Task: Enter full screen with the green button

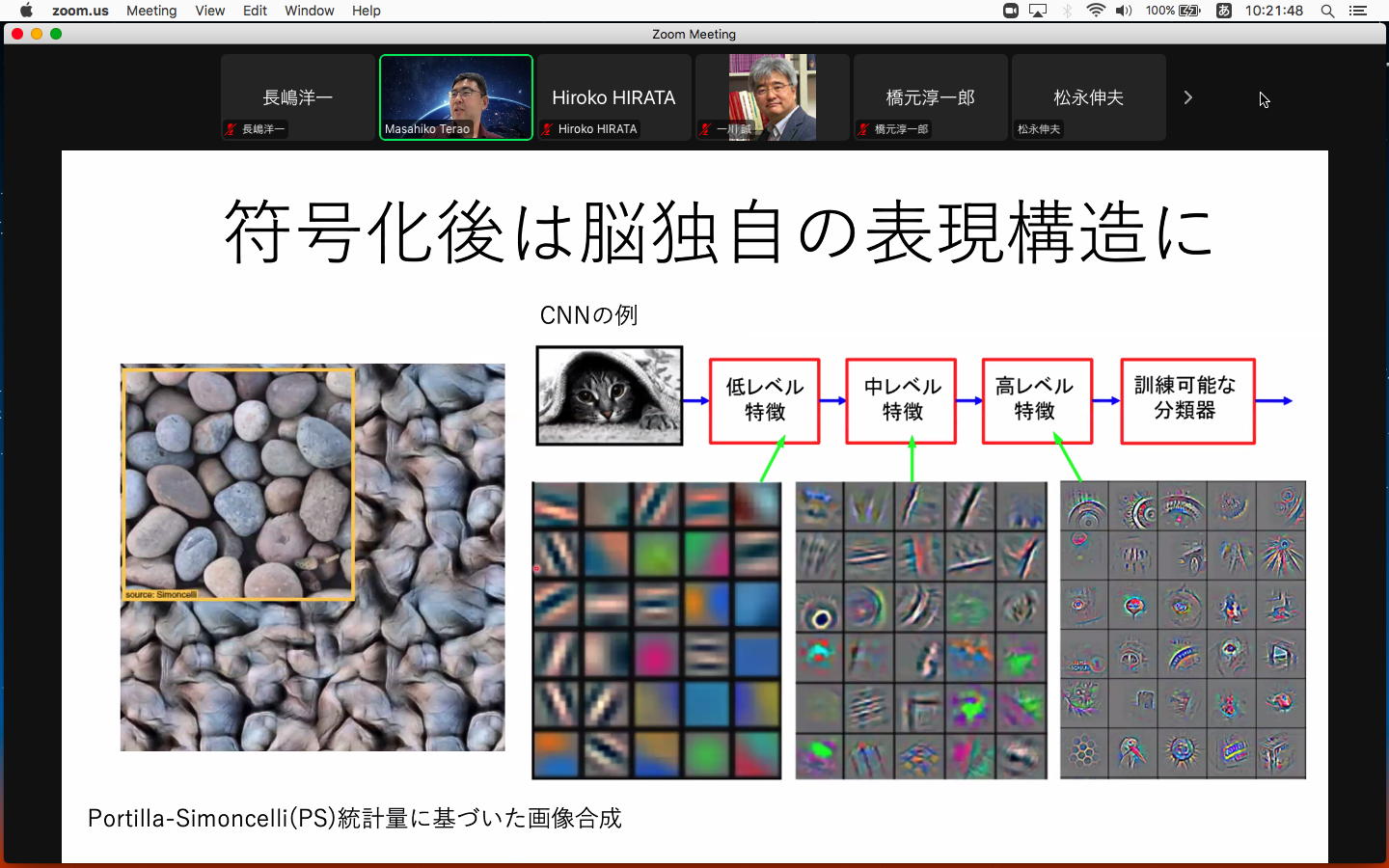Action: [56, 34]
